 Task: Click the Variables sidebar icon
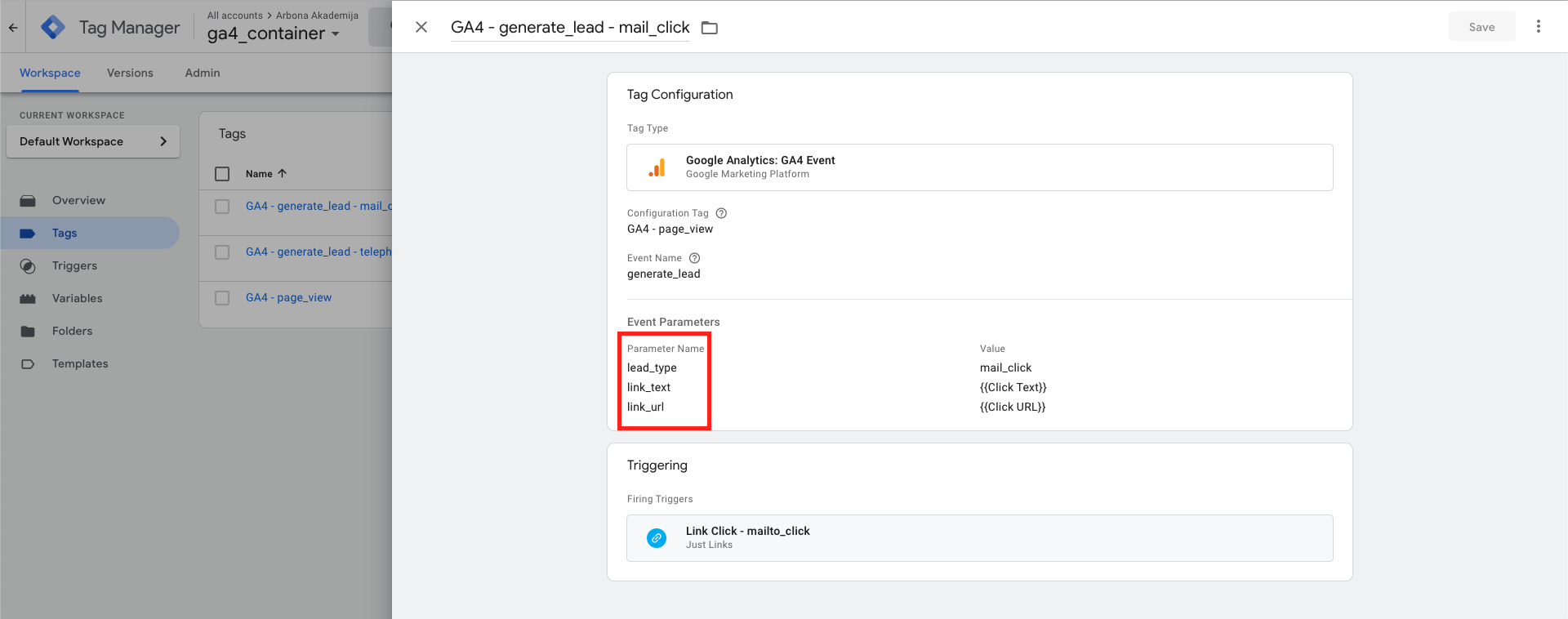[28, 298]
